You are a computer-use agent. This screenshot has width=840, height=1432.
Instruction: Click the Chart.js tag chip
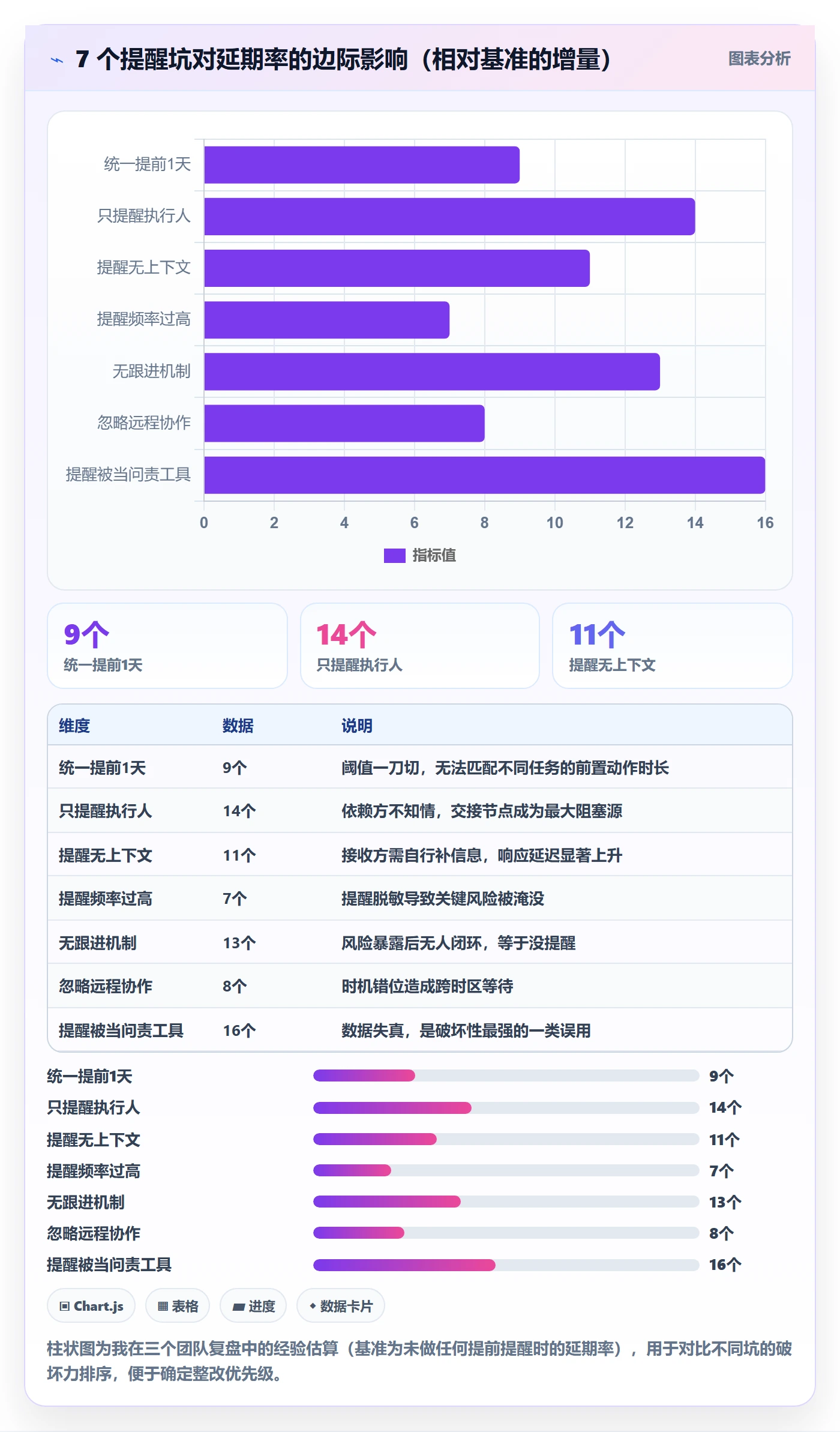coord(91,1306)
